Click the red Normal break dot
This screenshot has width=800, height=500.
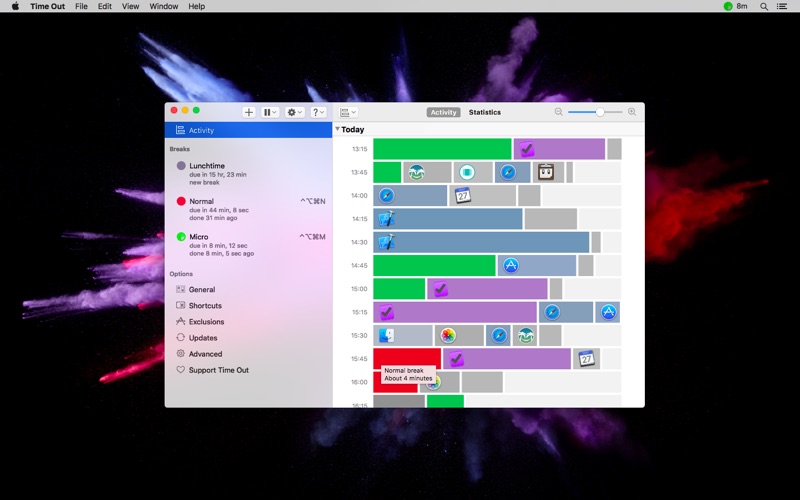tap(181, 201)
